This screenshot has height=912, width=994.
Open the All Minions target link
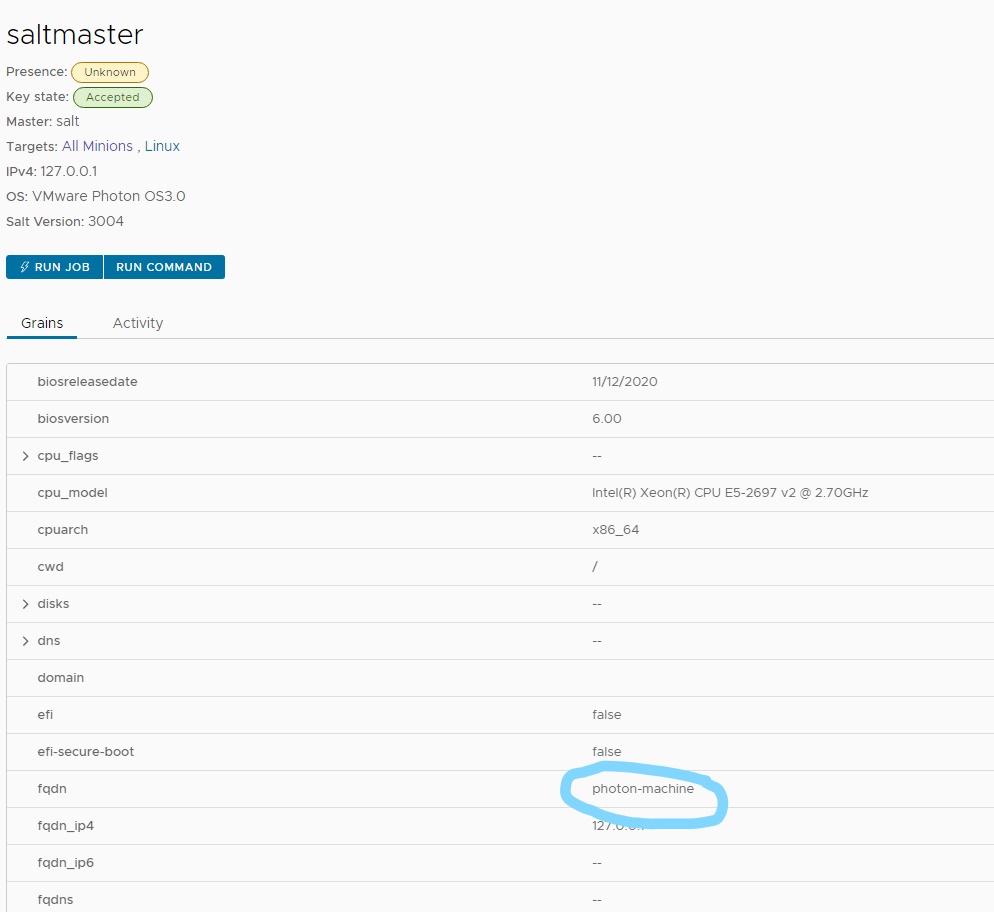tap(97, 146)
